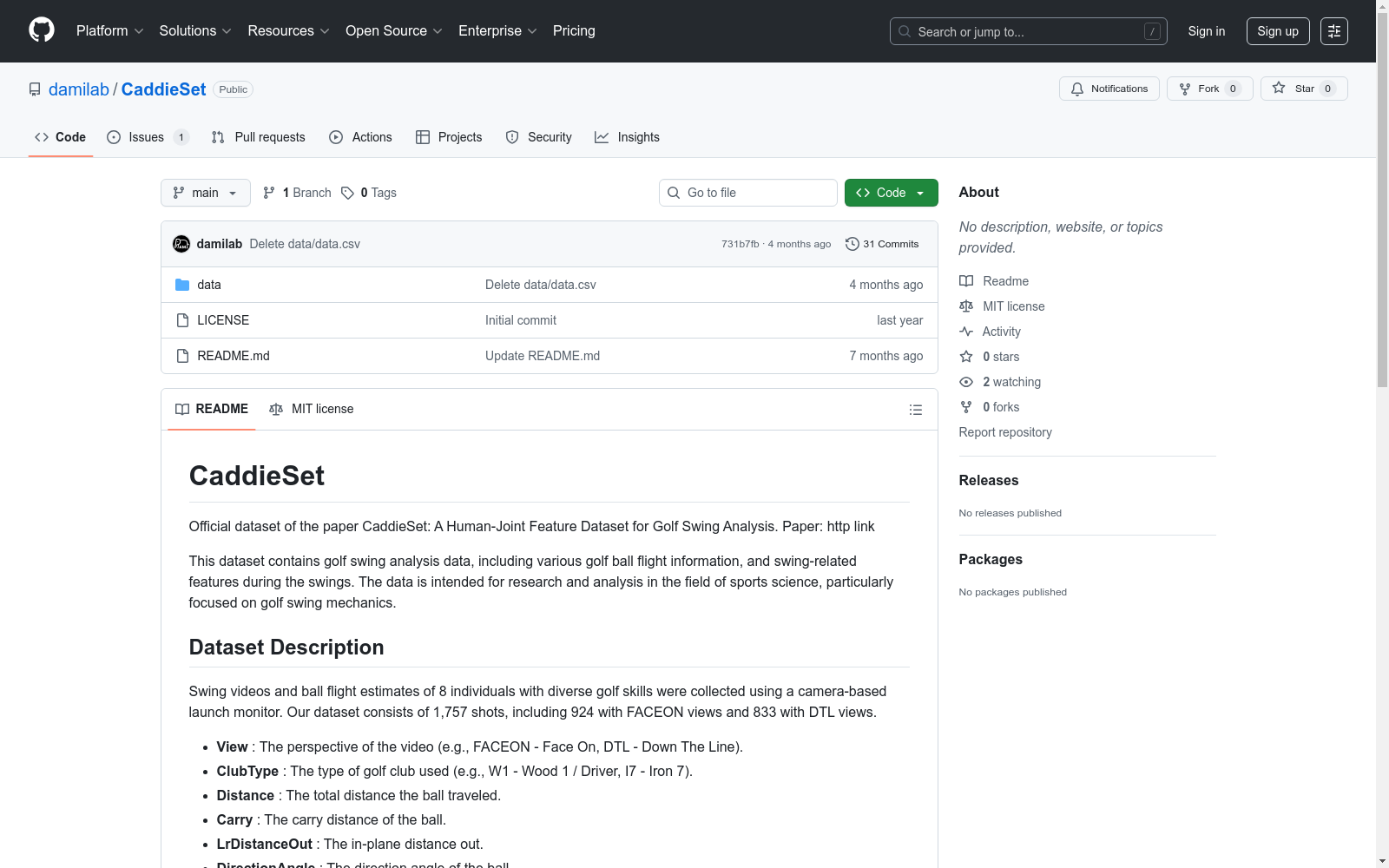The height and width of the screenshot is (868, 1389).
Task: Open the green Code dropdown
Action: click(892, 193)
